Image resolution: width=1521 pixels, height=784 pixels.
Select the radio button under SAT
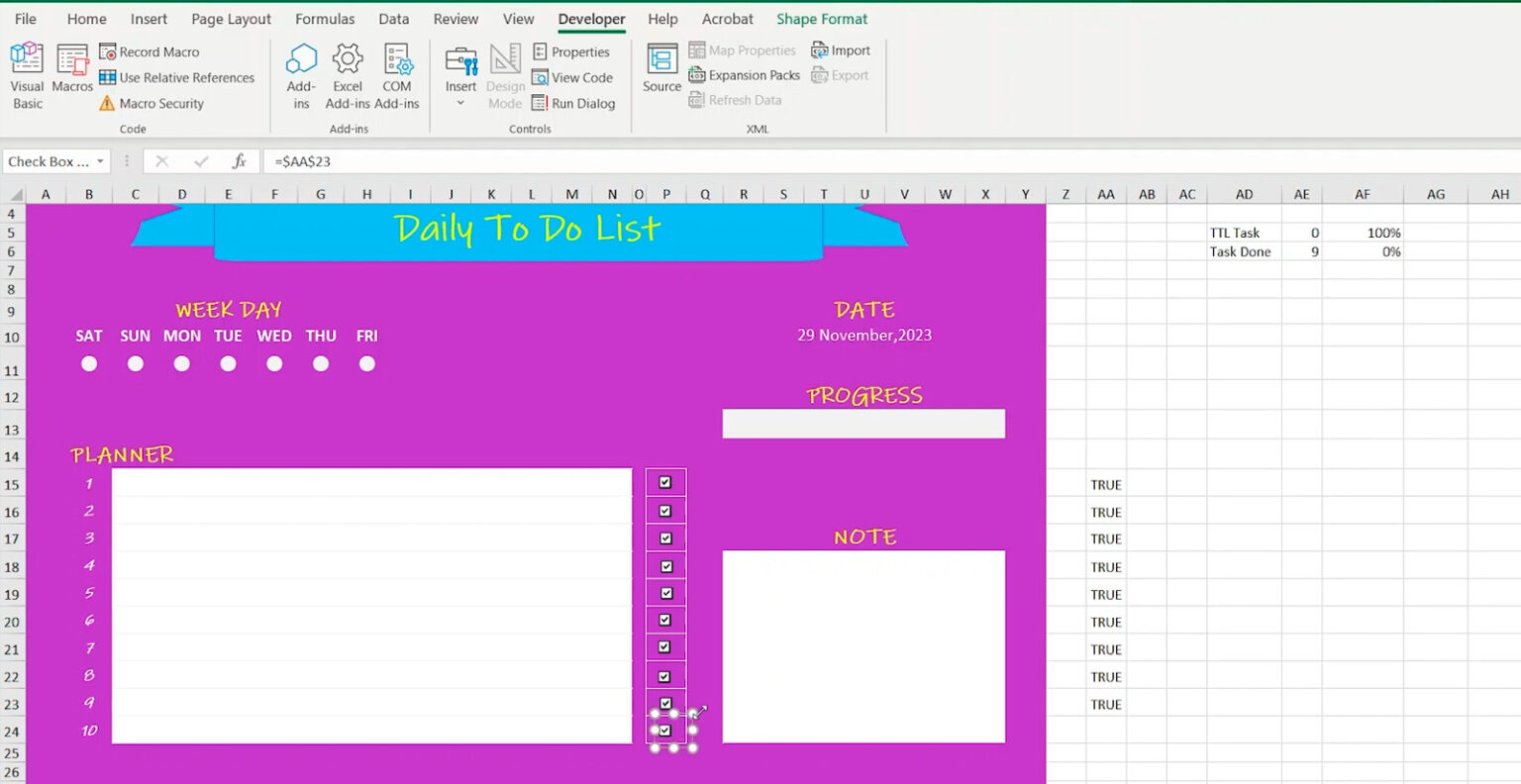[x=89, y=363]
